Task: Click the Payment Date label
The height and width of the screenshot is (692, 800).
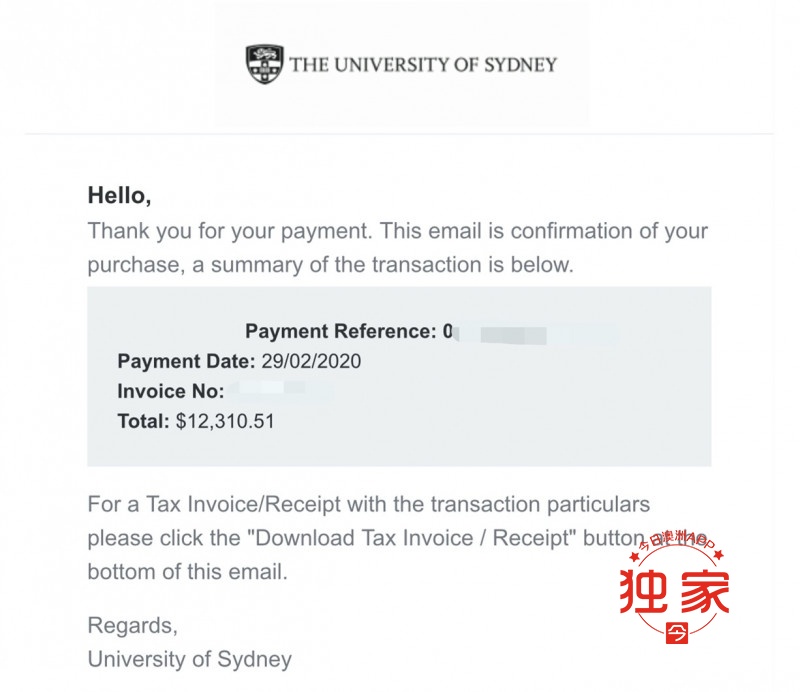Action: point(186,361)
